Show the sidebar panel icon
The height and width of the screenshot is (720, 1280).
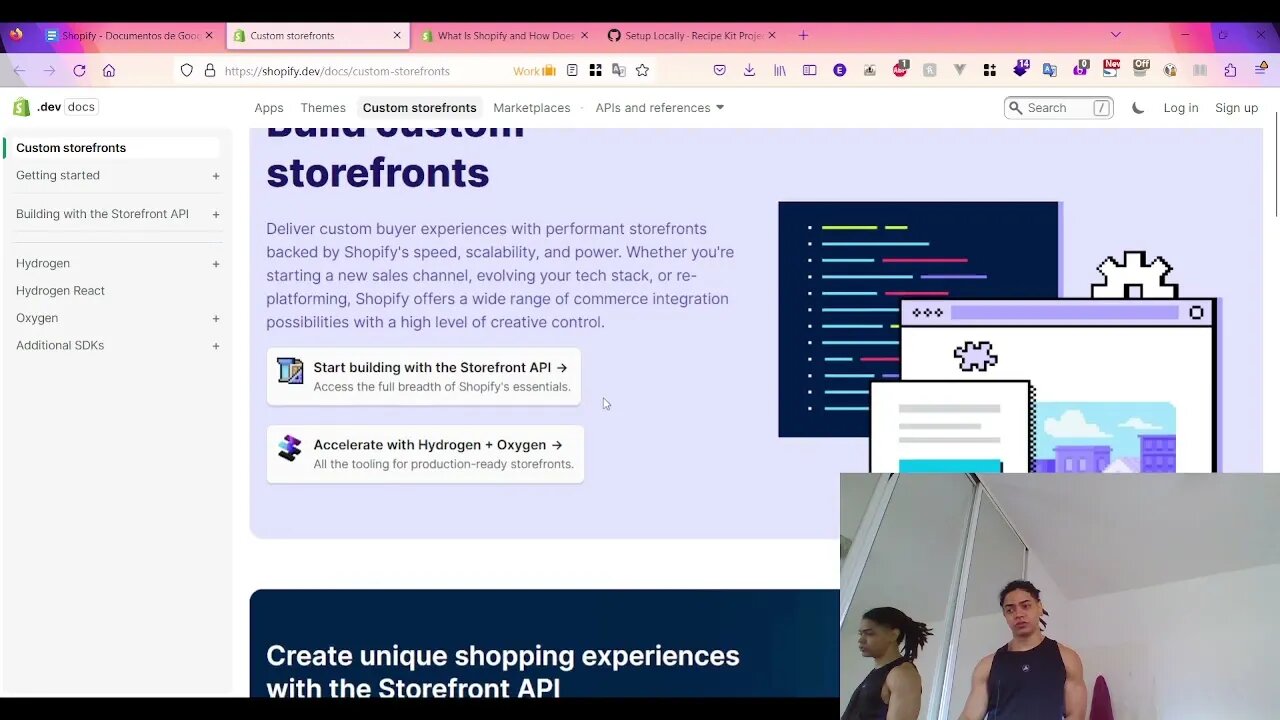(810, 71)
